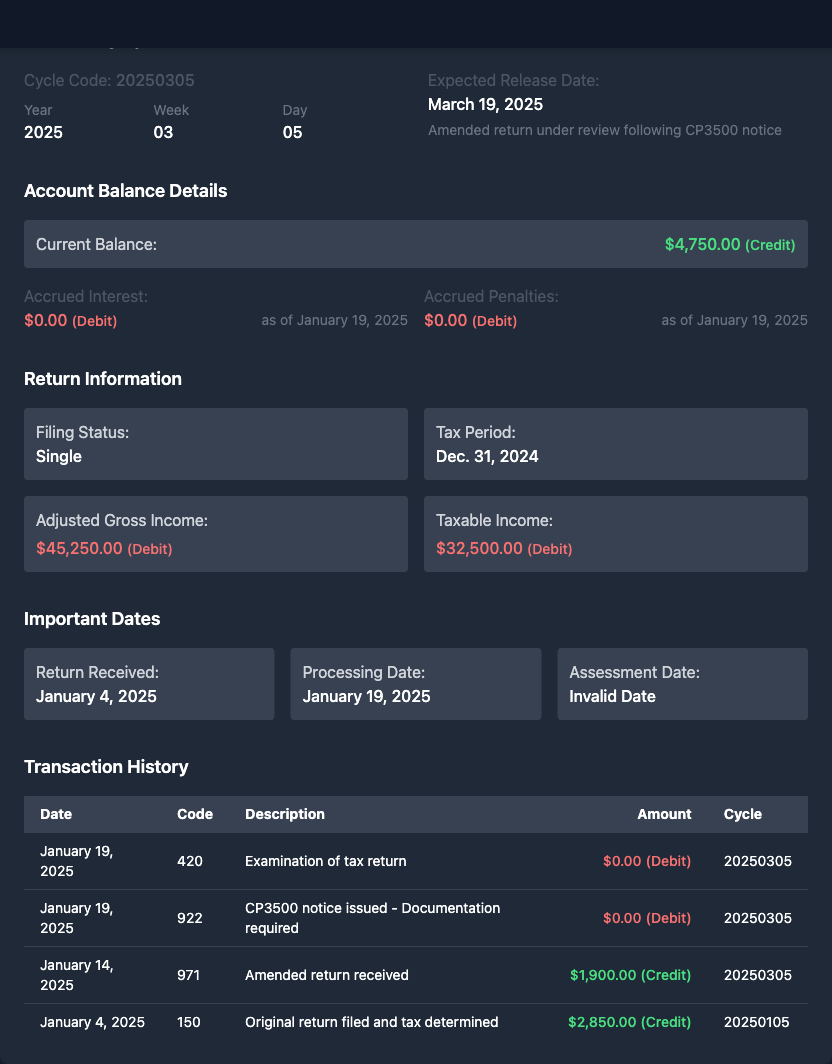Click the Assessment Date Invalid Date card
Viewport: 832px width, 1064px height.
click(682, 684)
